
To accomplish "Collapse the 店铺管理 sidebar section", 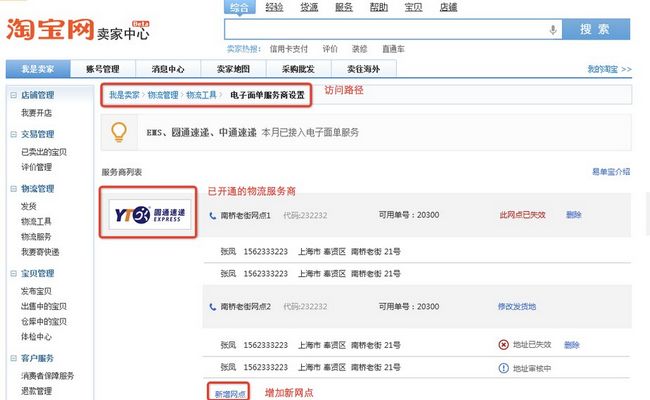I will point(13,95).
